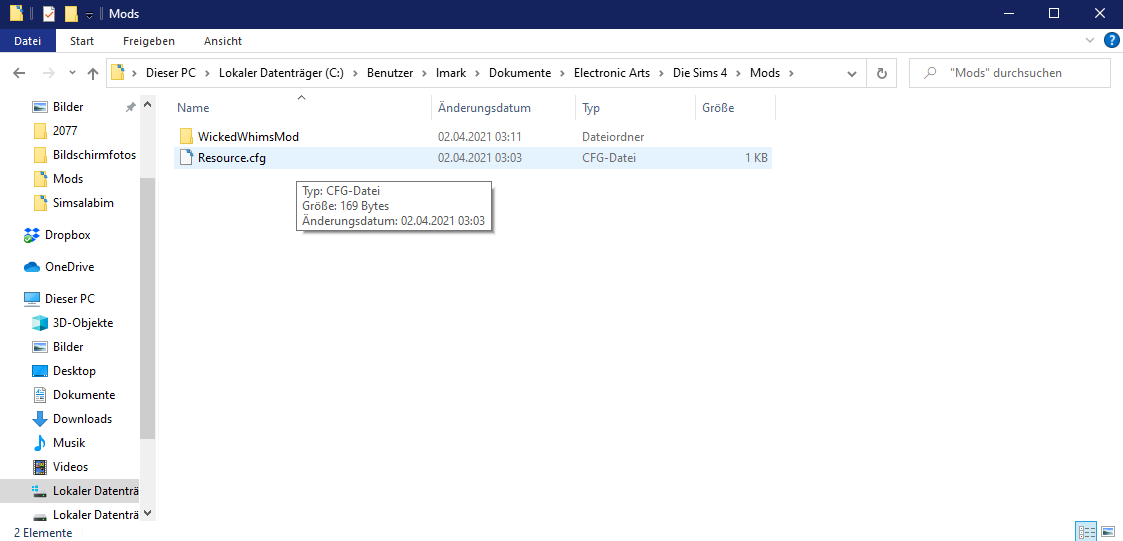Open the 2077 folder in sidebar
This screenshot has height=541, width=1123.
pyautogui.click(x=64, y=130)
